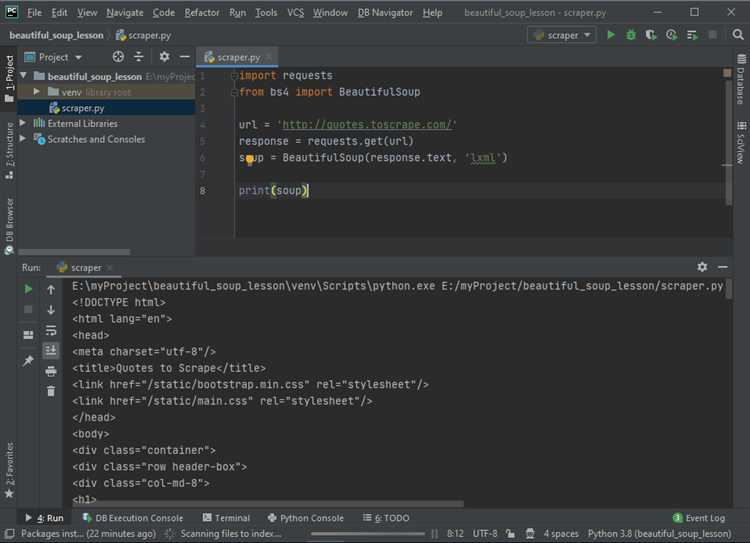This screenshot has width=750, height=543.
Task: Toggle the Favorites tool window
Action: click(x=9, y=470)
